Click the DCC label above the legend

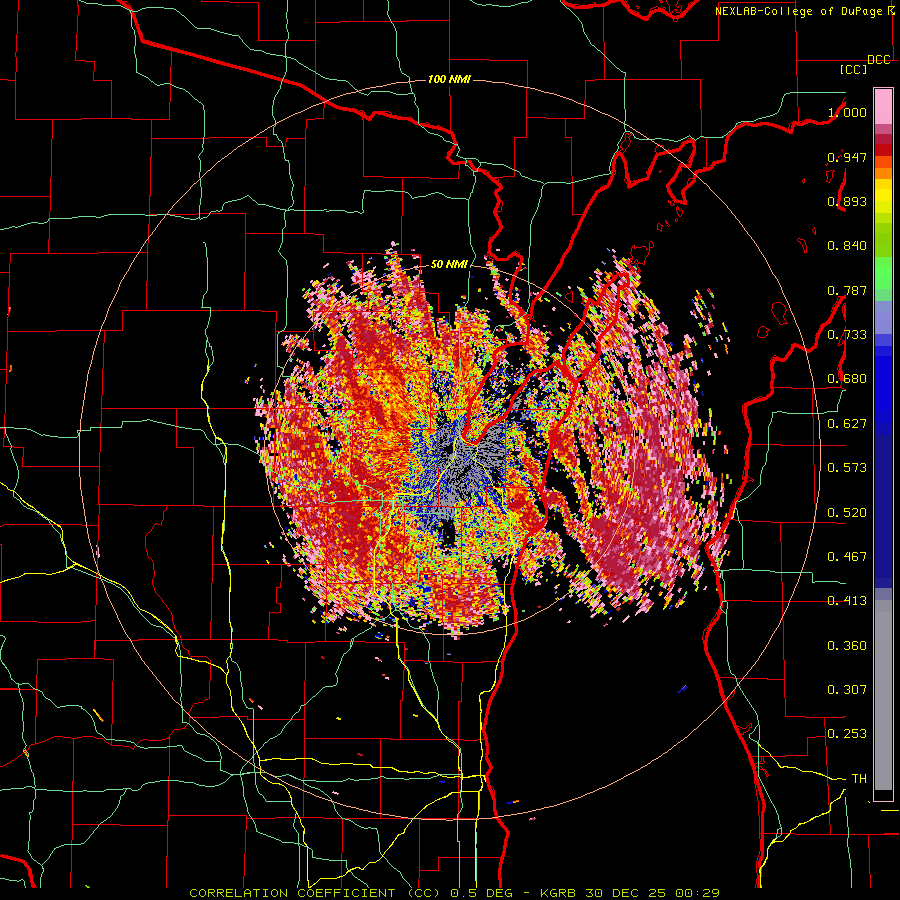[878, 60]
